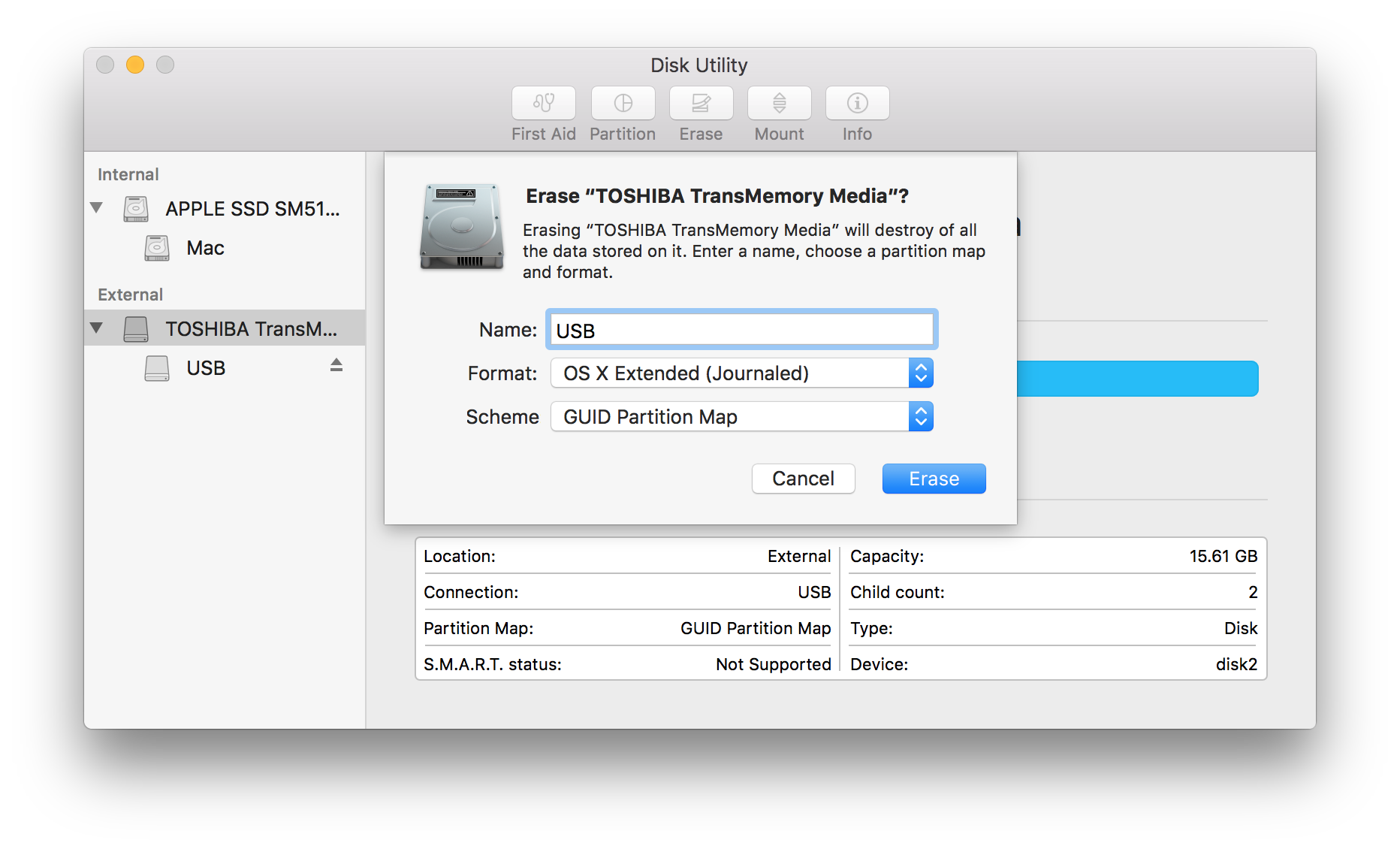Select the USB volume in sidebar
1400x849 pixels.
point(205,368)
